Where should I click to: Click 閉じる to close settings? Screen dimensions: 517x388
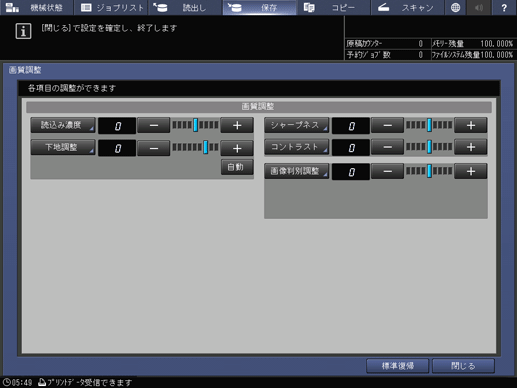463,366
